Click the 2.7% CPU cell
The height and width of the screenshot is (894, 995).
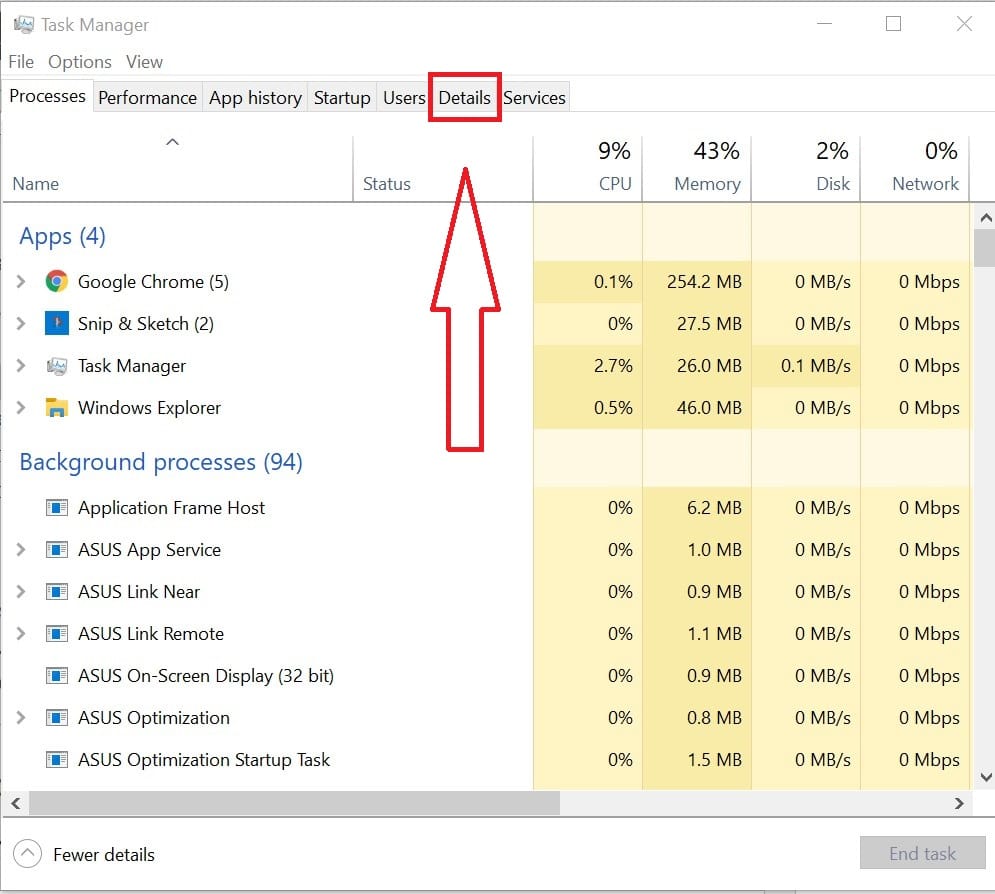click(x=588, y=365)
